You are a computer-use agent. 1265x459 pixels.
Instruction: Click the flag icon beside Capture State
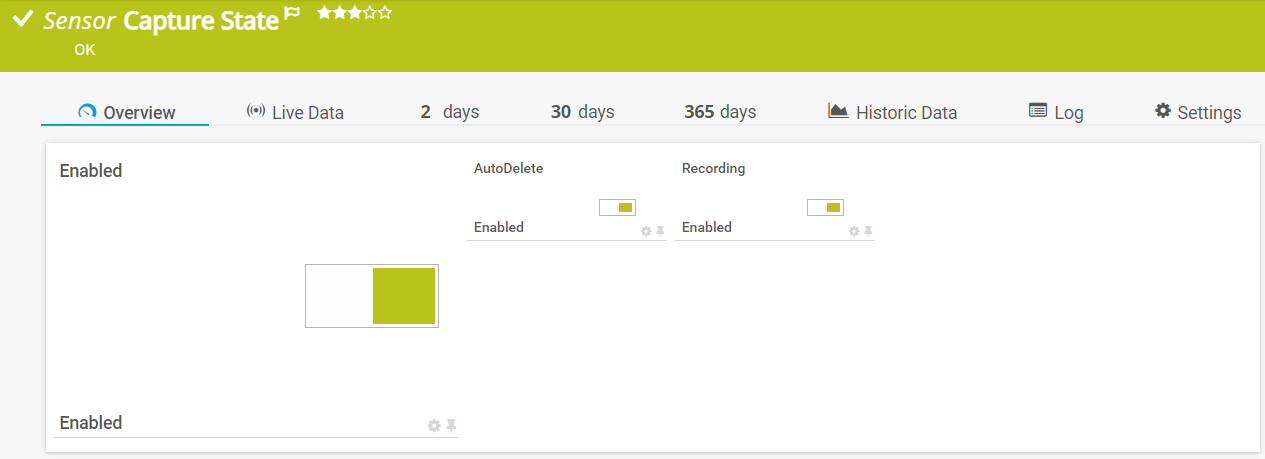[x=292, y=13]
